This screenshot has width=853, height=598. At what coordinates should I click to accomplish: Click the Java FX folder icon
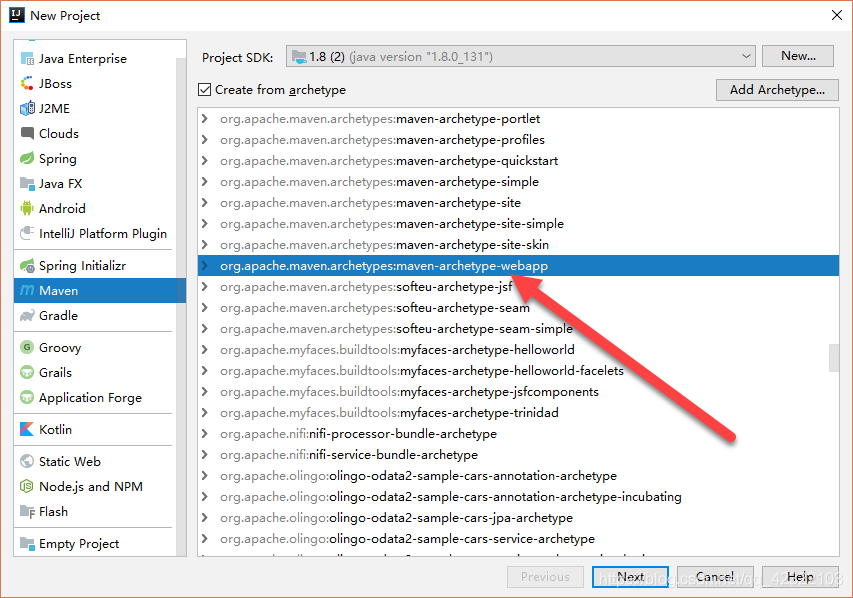click(x=27, y=183)
